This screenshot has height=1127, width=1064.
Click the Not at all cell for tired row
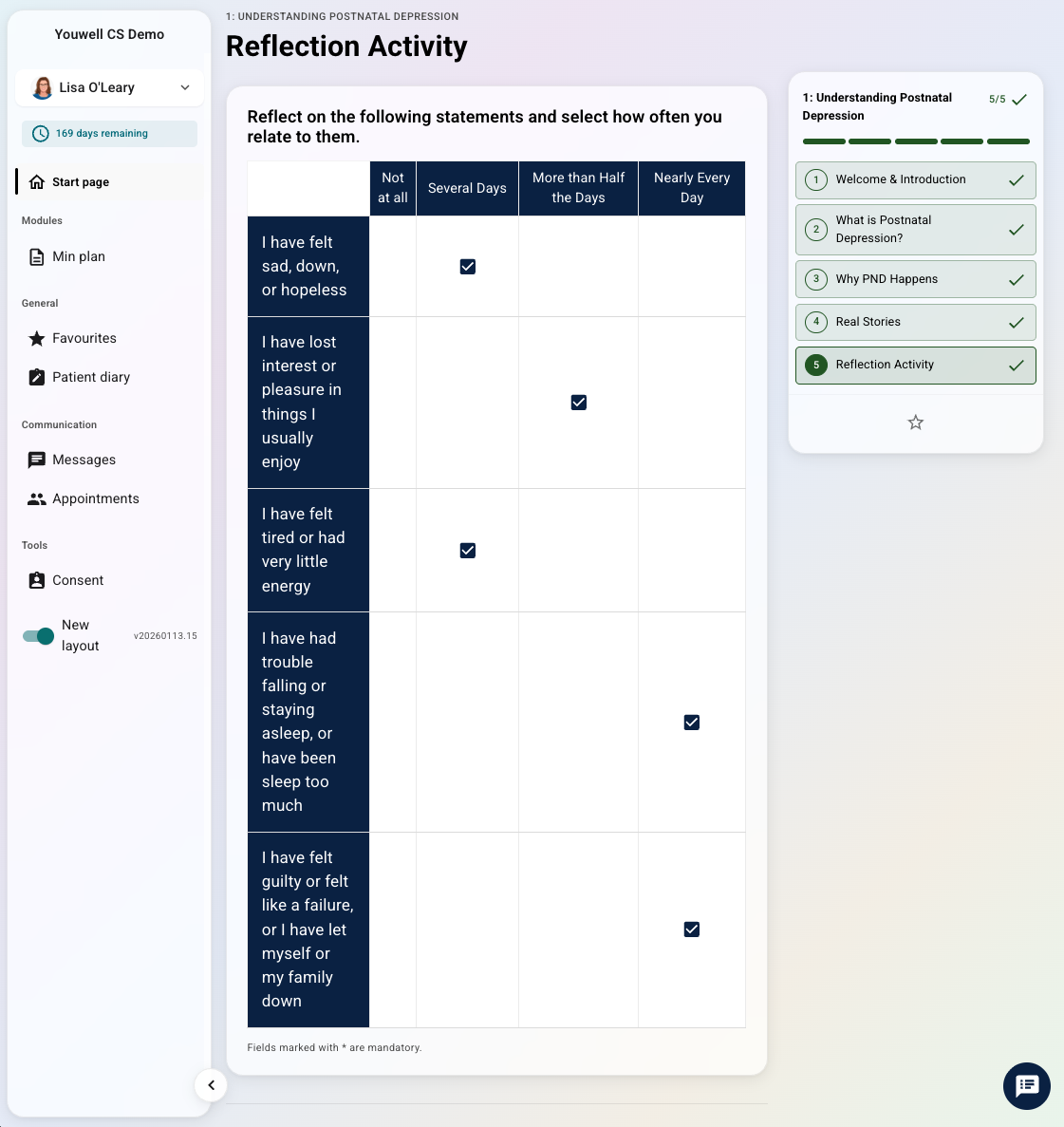[x=393, y=551]
